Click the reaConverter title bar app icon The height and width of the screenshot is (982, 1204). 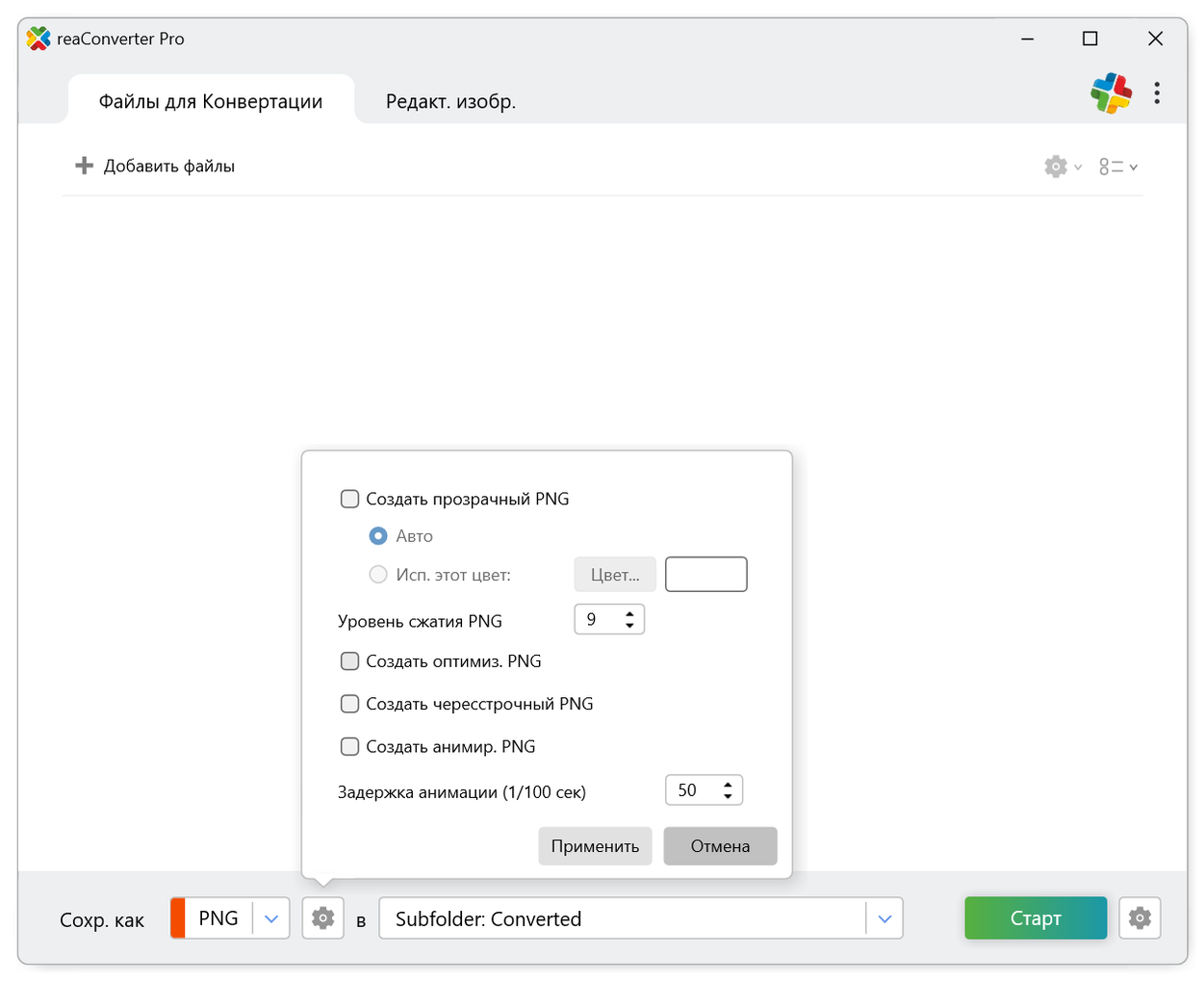pos(38,39)
